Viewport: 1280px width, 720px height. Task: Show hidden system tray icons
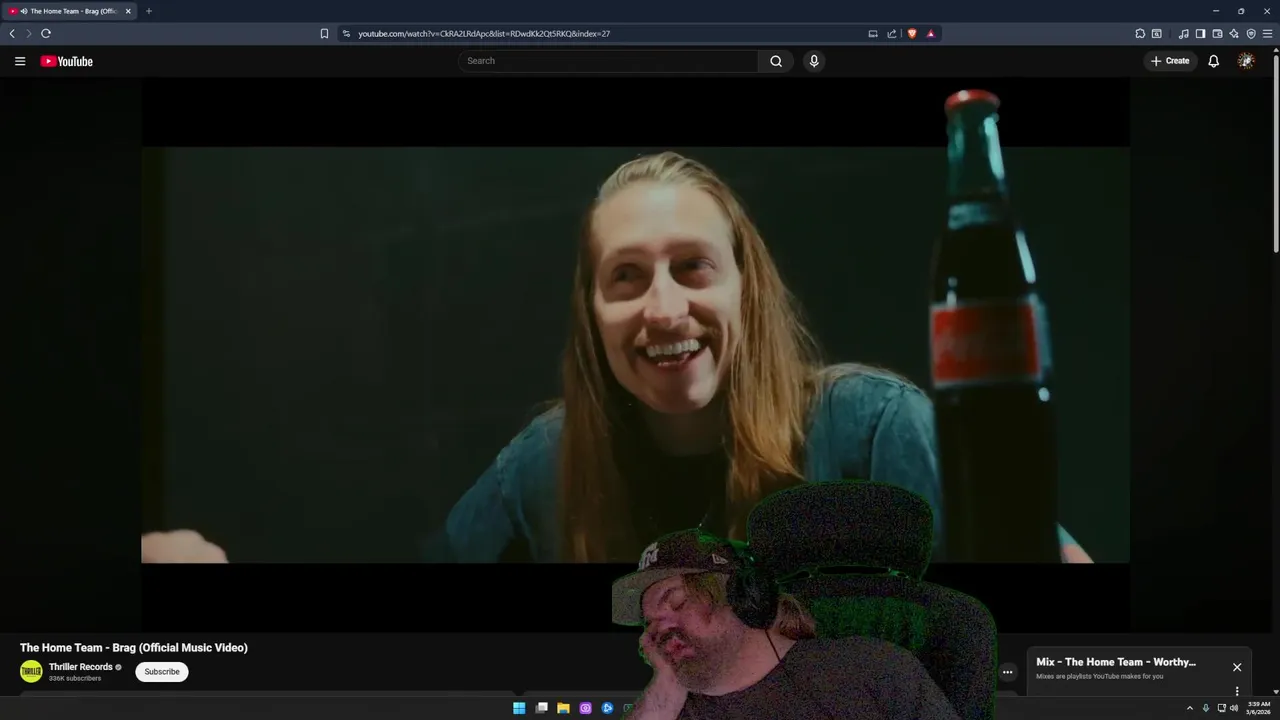pyautogui.click(x=1190, y=708)
